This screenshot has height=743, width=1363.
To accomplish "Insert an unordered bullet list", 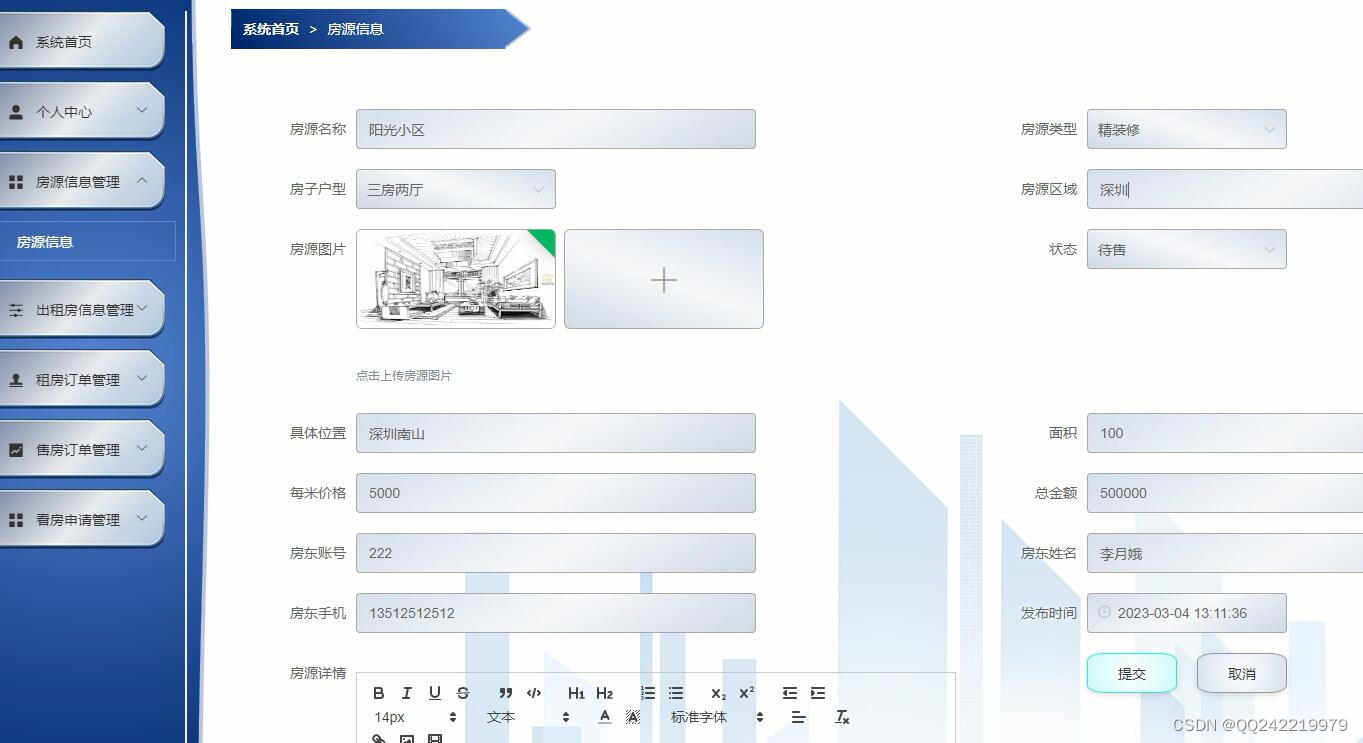I will click(676, 692).
